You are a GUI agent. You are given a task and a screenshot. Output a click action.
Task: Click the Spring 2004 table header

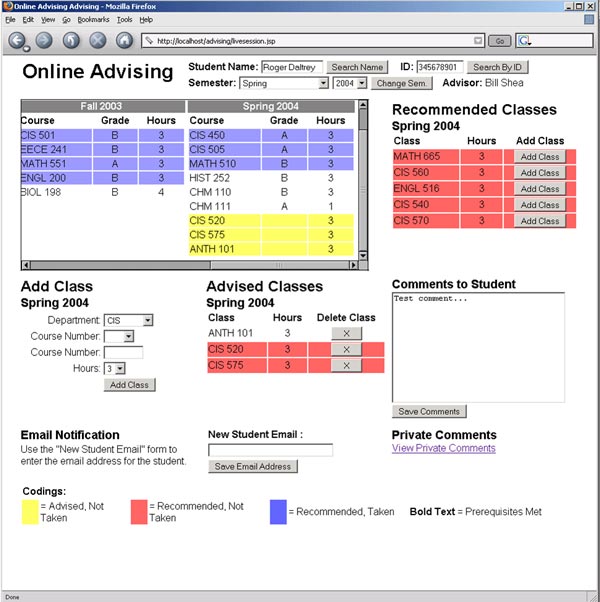click(x=271, y=106)
